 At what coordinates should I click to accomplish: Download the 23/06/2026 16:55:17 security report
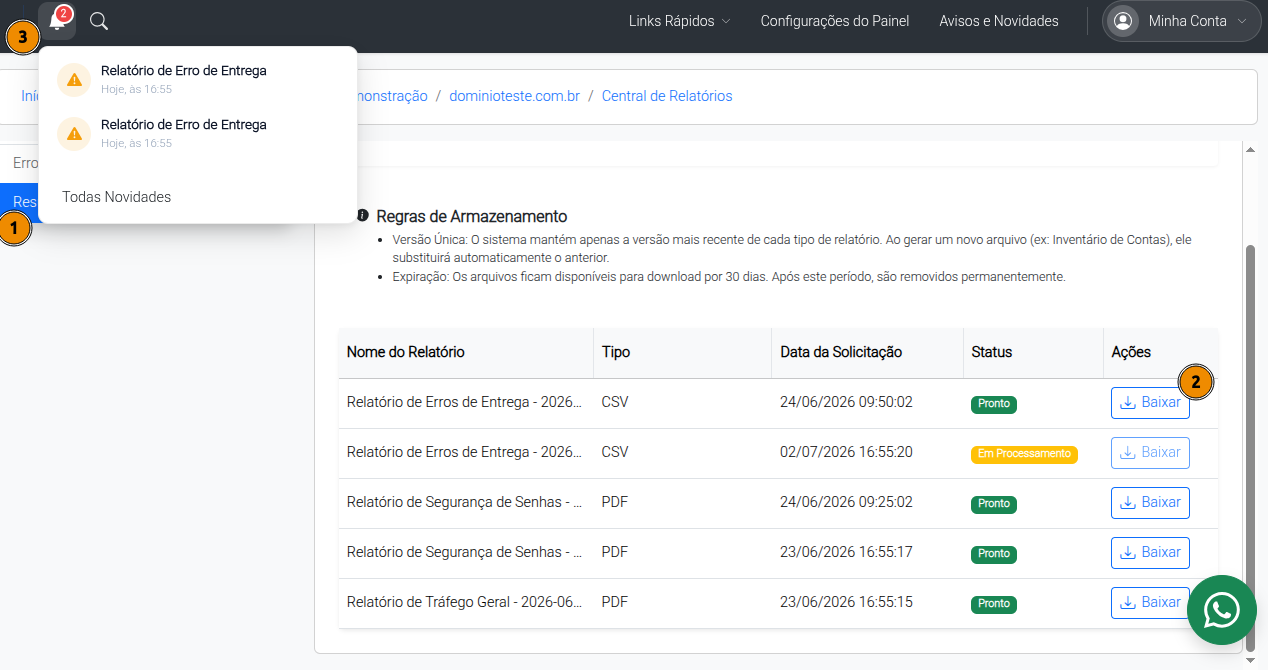(x=1150, y=553)
